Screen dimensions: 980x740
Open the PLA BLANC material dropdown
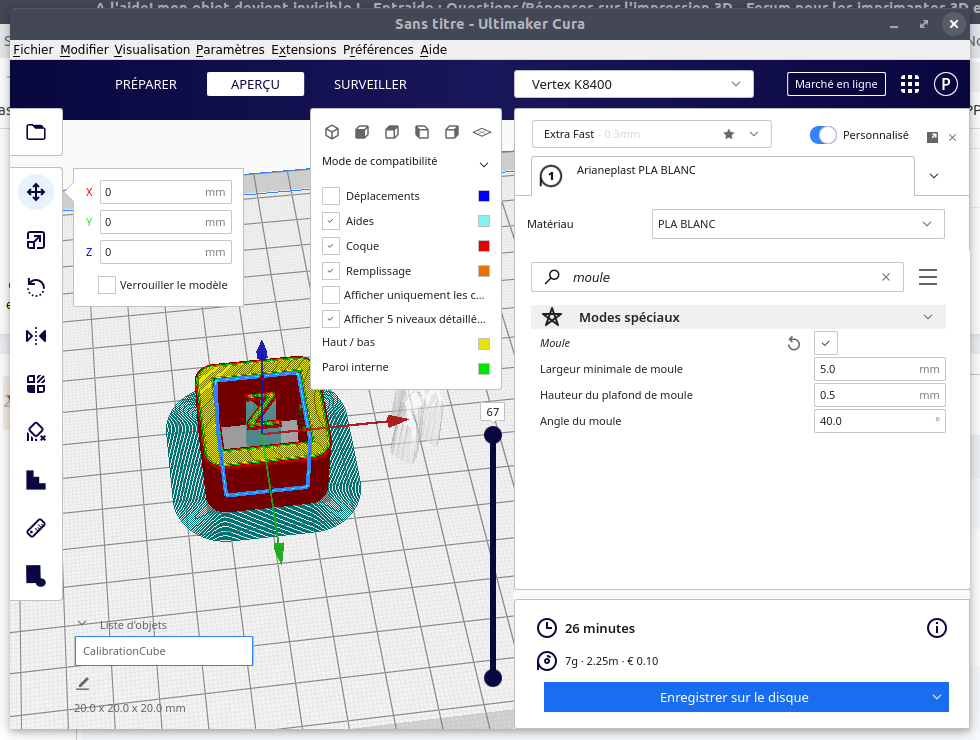coord(798,224)
